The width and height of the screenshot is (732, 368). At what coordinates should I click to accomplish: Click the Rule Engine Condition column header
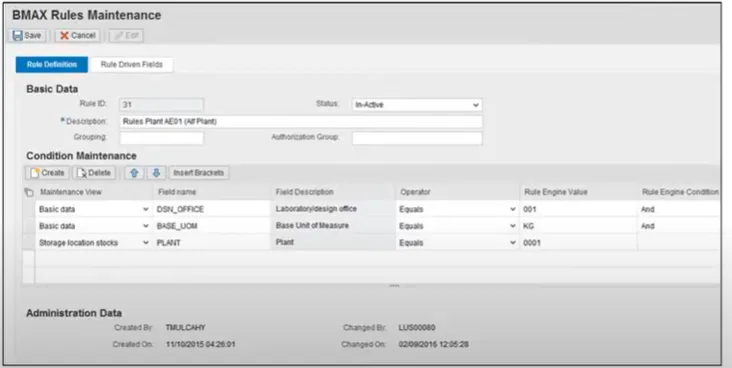pos(680,192)
